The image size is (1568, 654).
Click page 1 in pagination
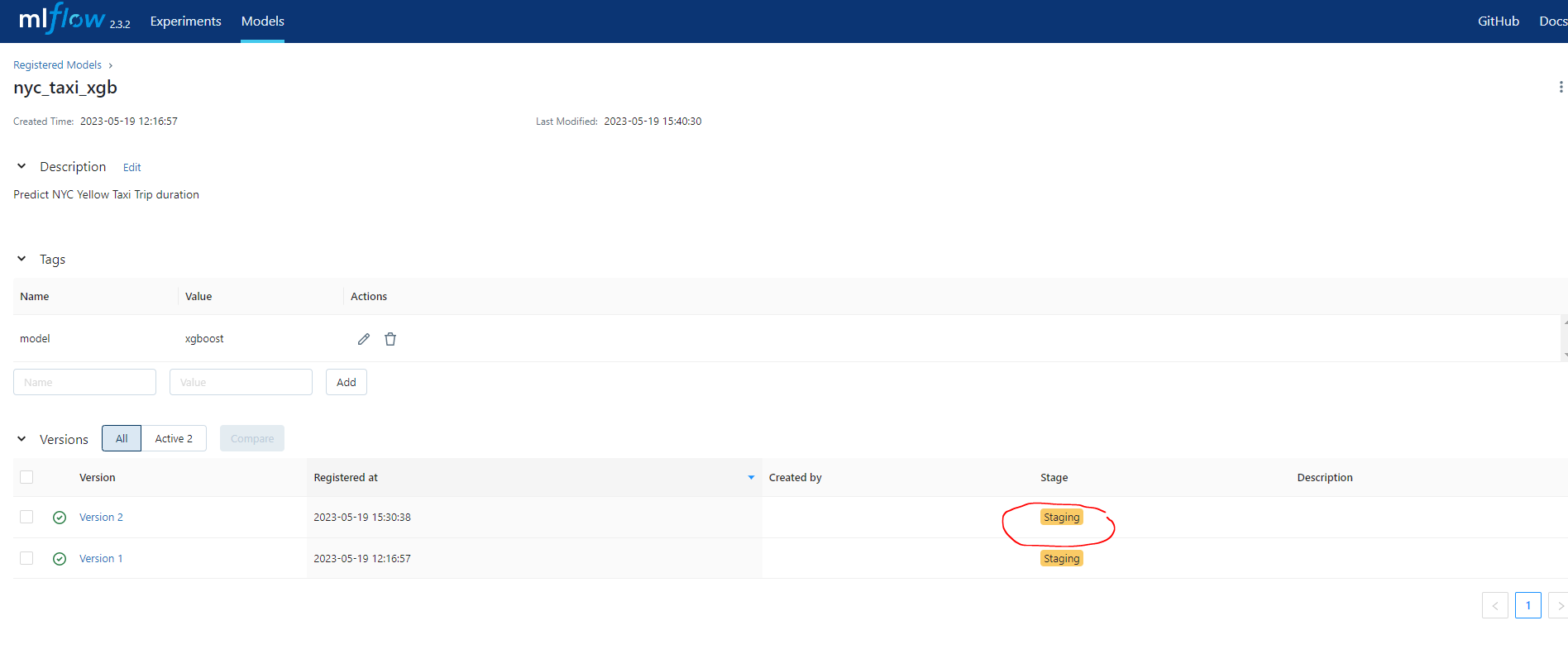[1528, 605]
